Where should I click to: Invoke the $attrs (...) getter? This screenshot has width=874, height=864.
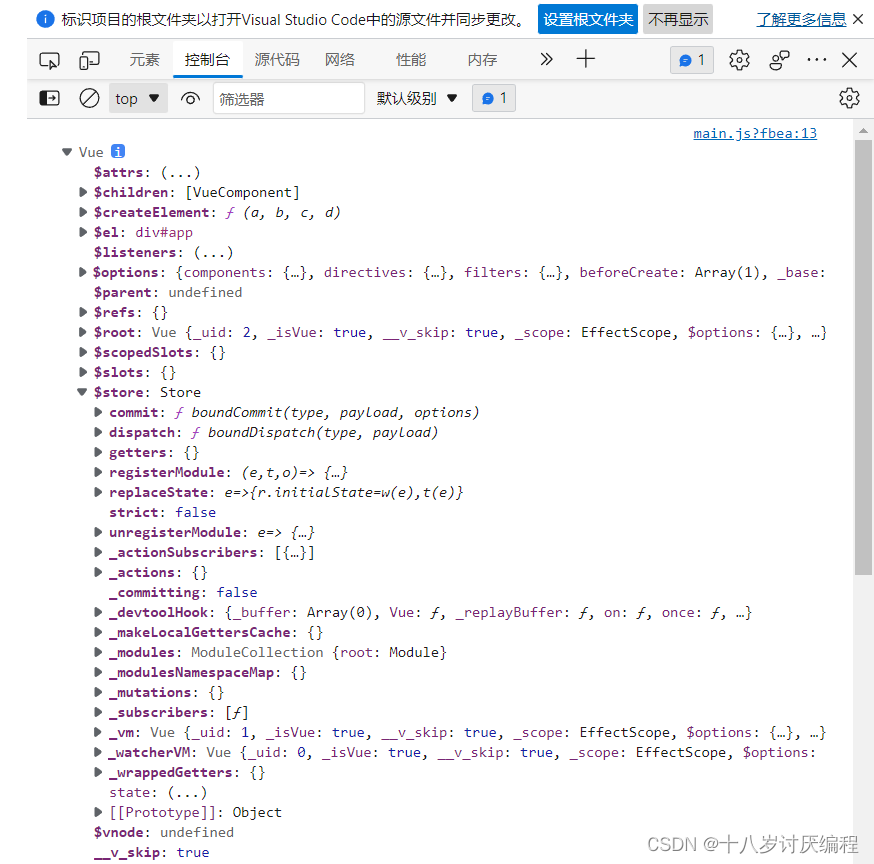[x=181, y=173]
